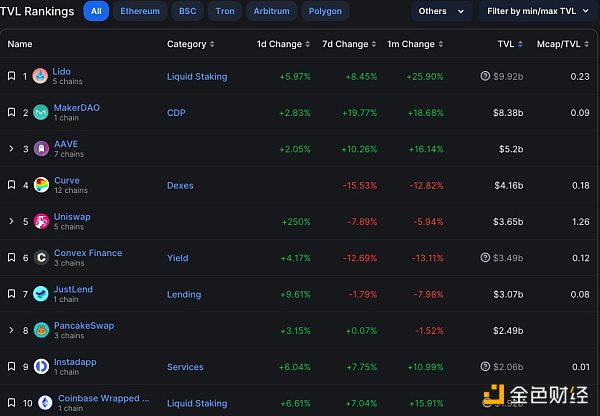Open the Instadapp protocol link
The height and width of the screenshot is (416, 600).
pyautogui.click(x=75, y=362)
